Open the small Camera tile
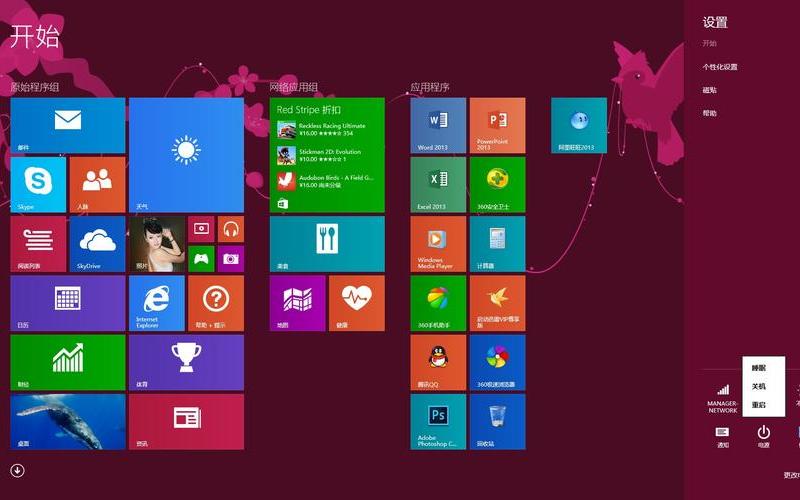Viewport: 800px width, 500px height. pyautogui.click(x=231, y=259)
